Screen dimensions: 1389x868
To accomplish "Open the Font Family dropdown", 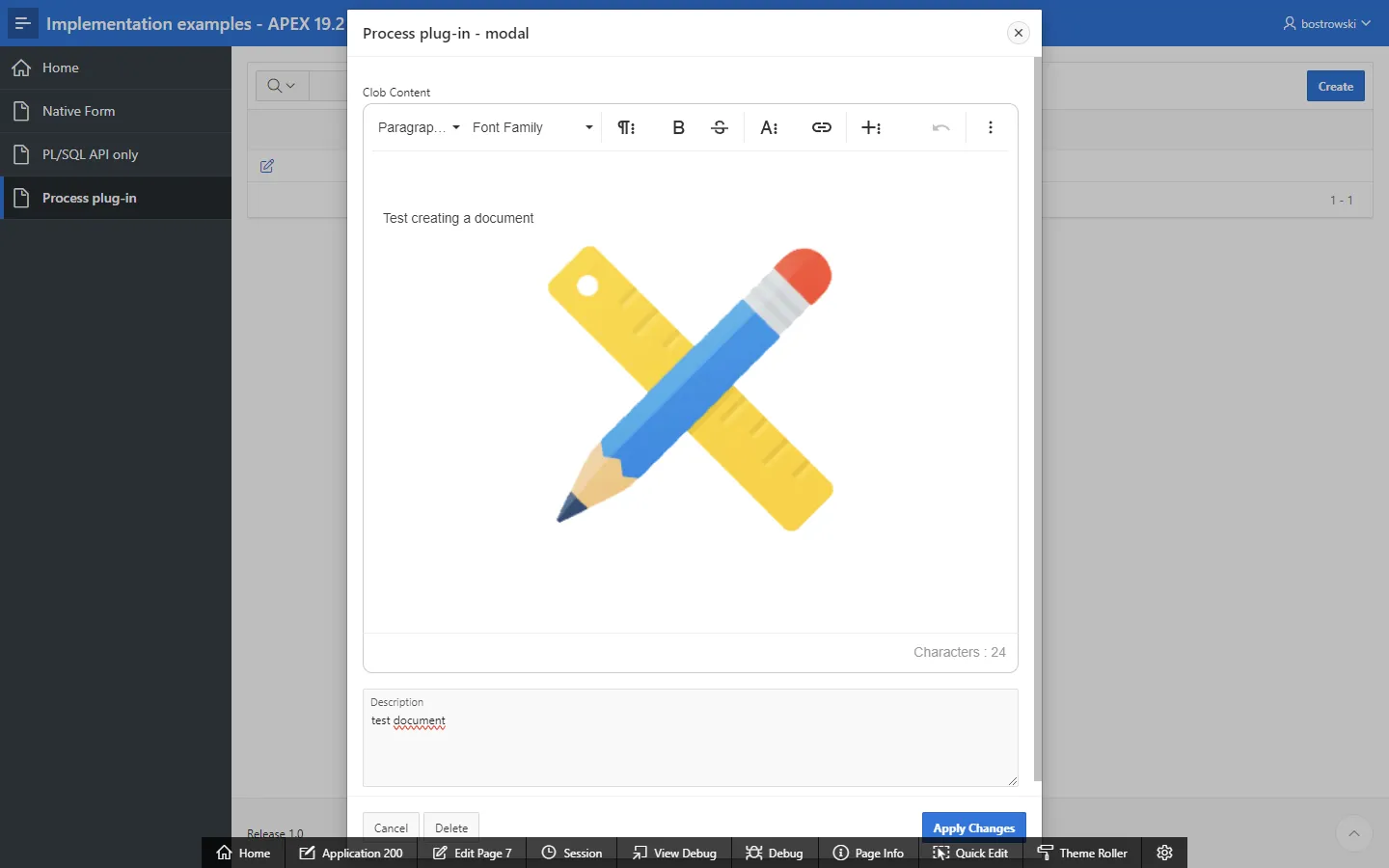I will point(532,127).
